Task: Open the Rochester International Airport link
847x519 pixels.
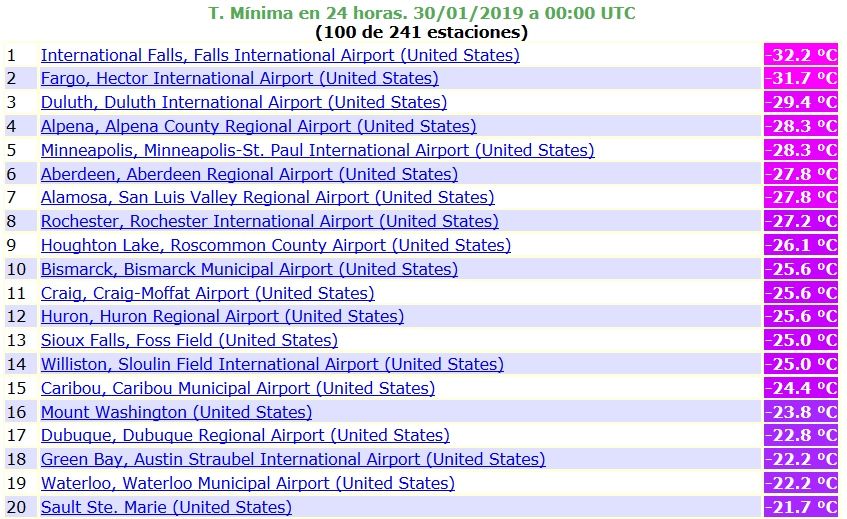Action: (270, 221)
